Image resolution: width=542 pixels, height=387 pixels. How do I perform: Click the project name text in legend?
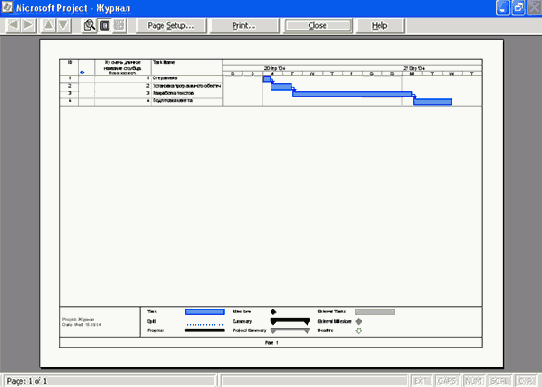[78, 319]
